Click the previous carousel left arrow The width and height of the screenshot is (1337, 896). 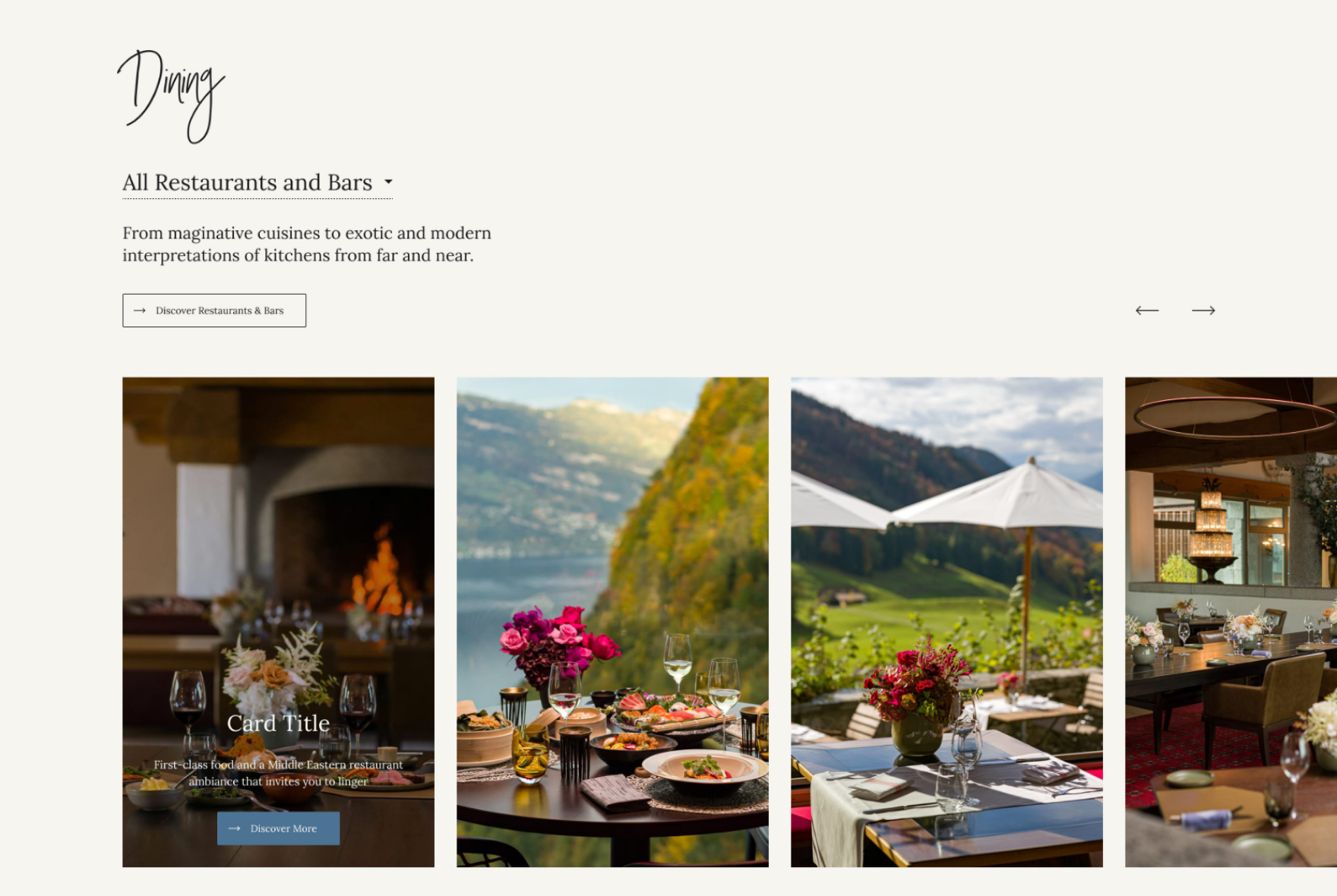(x=1146, y=311)
